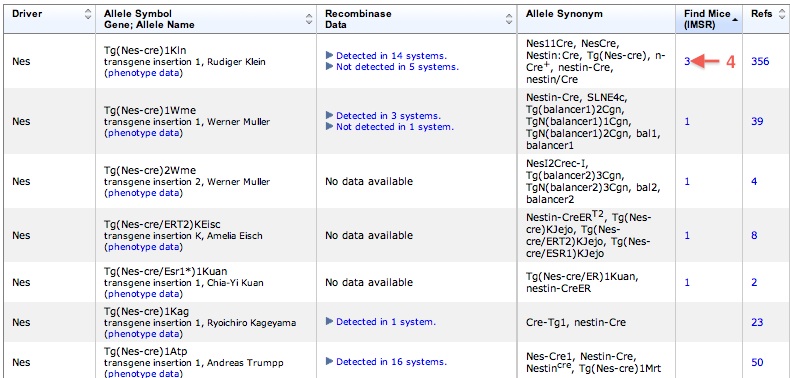Open Find Mice link for Tg(Nes-cre)2Wme
The width and height of the screenshot is (790, 378).
coord(687,181)
